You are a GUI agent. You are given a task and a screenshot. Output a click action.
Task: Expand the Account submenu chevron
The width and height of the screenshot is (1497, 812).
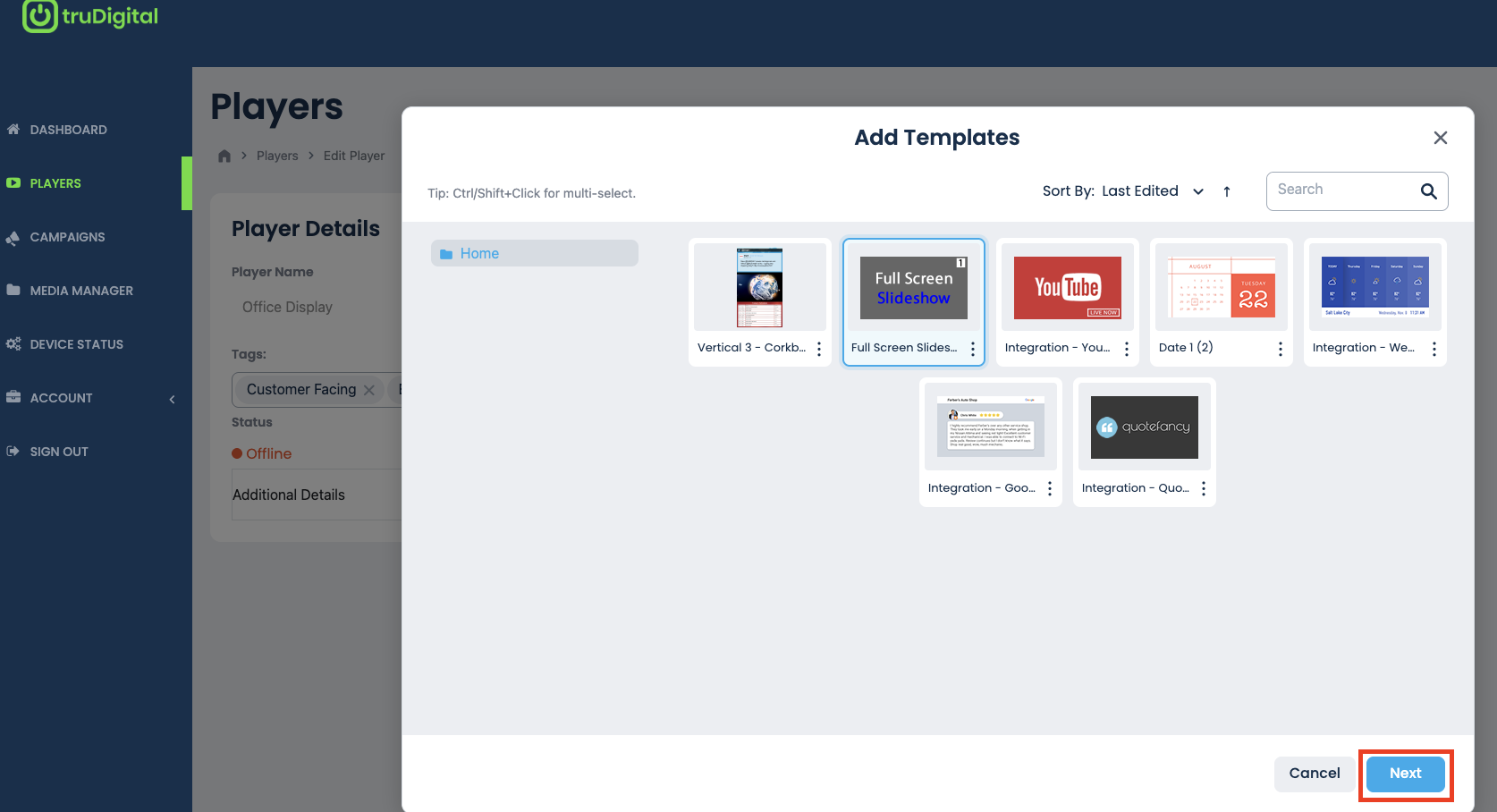(x=173, y=399)
